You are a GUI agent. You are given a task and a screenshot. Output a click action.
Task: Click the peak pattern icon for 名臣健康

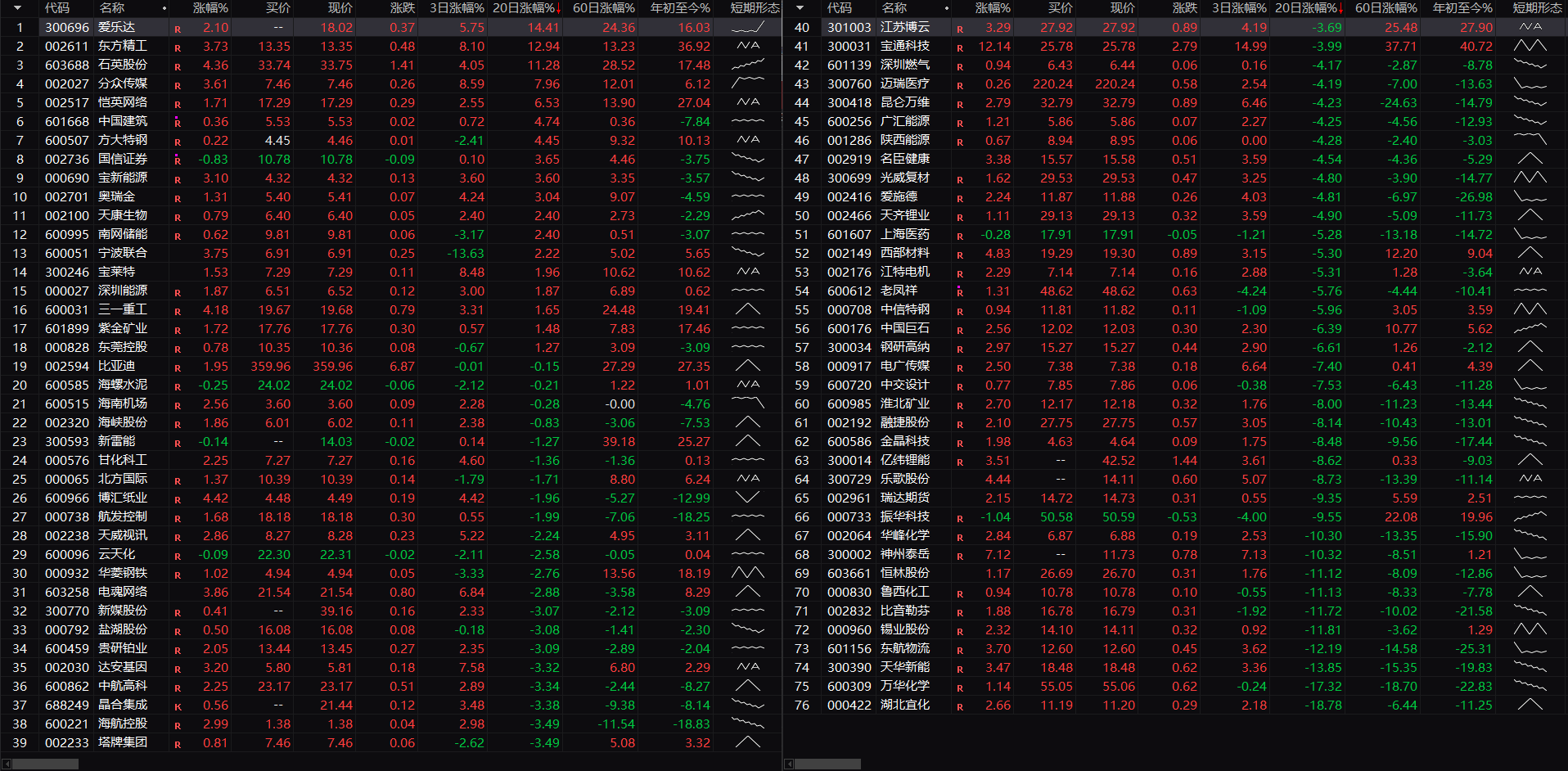click(1530, 160)
